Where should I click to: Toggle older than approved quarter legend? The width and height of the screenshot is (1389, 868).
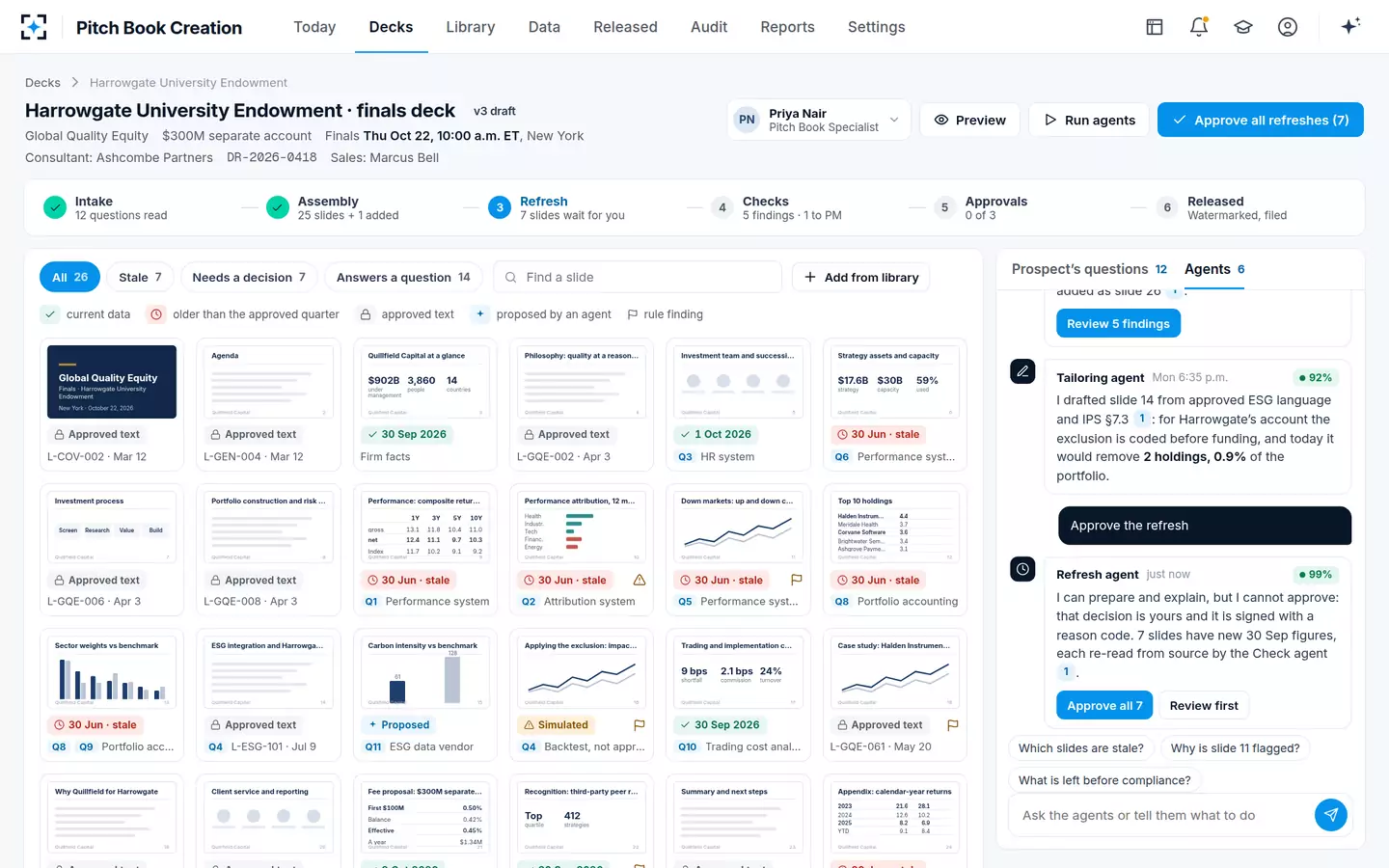156,314
